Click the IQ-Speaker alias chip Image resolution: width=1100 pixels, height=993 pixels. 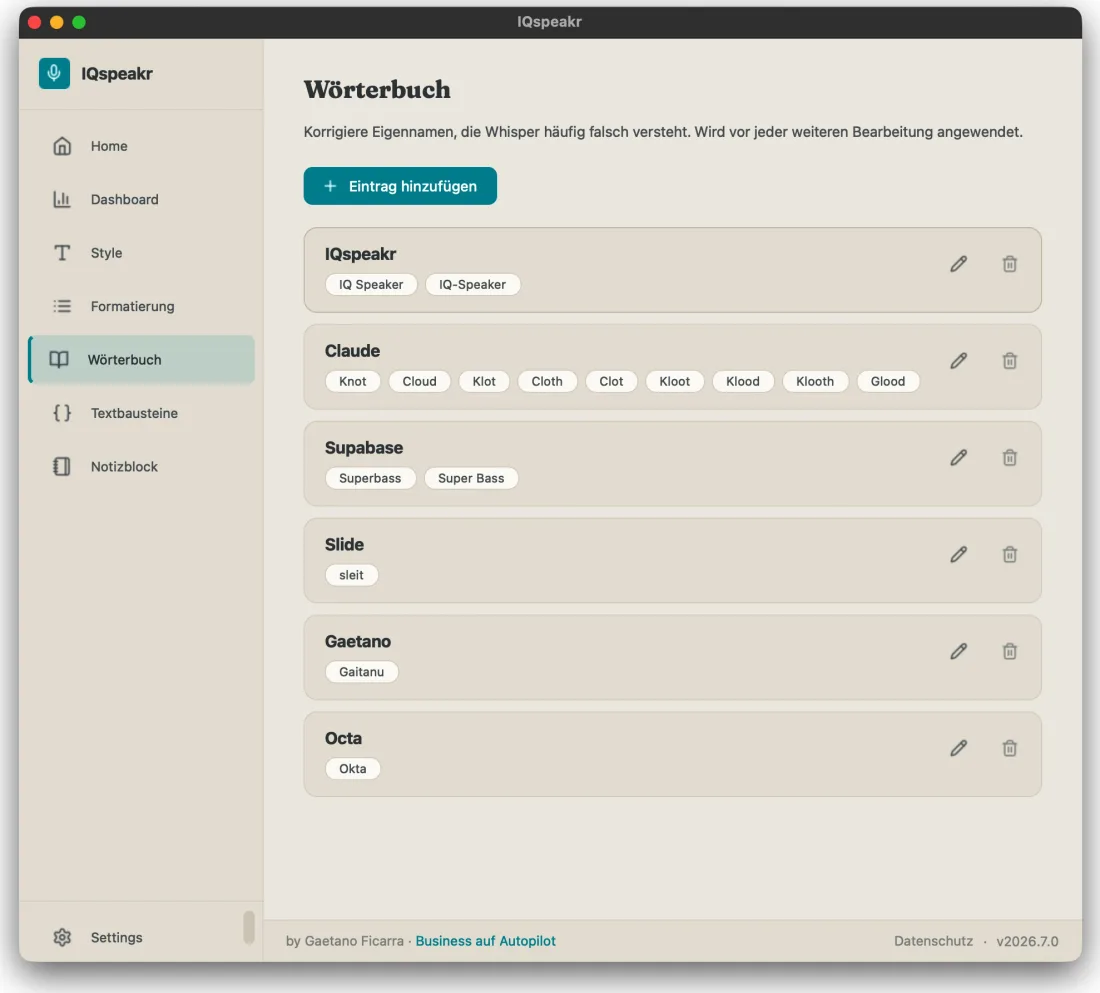(472, 284)
